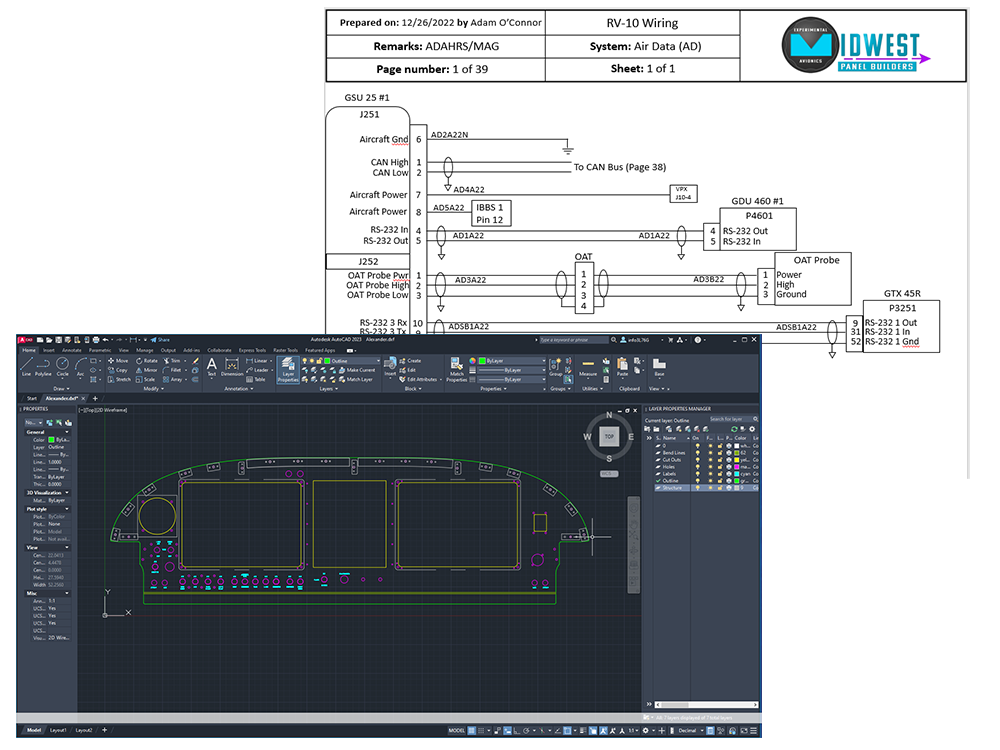
Task: Open Layer Properties from ribbon
Action: 288,369
